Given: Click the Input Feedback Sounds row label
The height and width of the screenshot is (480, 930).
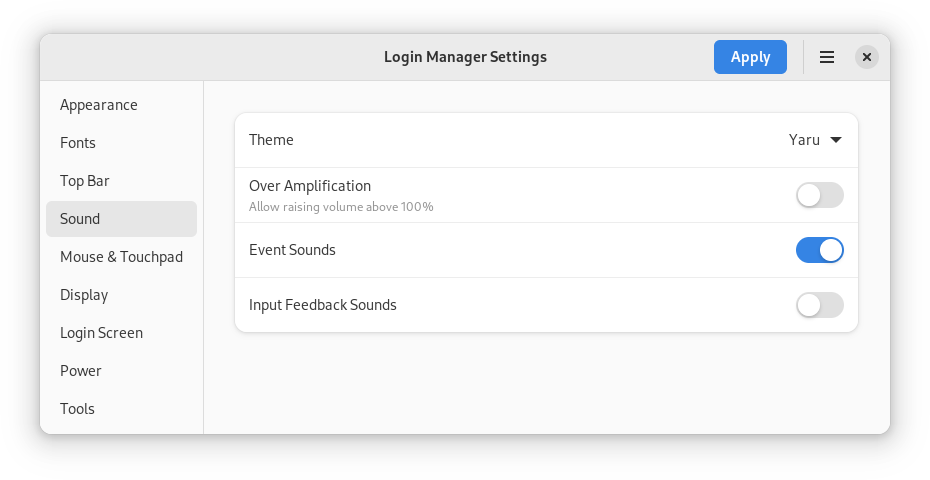Looking at the screenshot, I should (323, 305).
